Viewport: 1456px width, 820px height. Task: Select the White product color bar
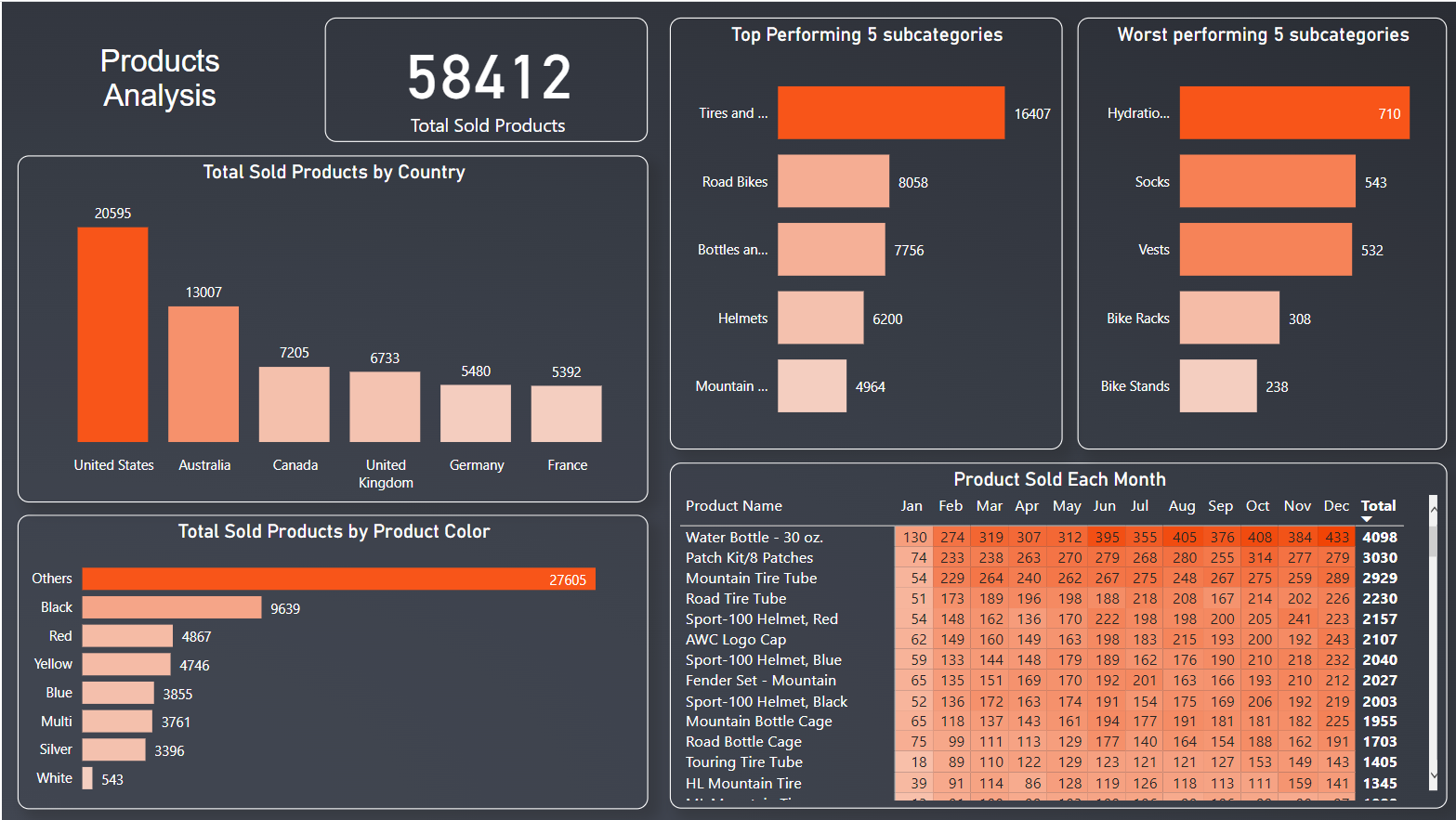click(87, 778)
